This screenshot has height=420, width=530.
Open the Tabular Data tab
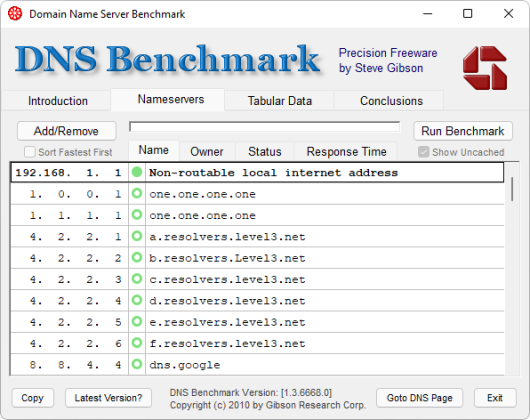click(280, 101)
